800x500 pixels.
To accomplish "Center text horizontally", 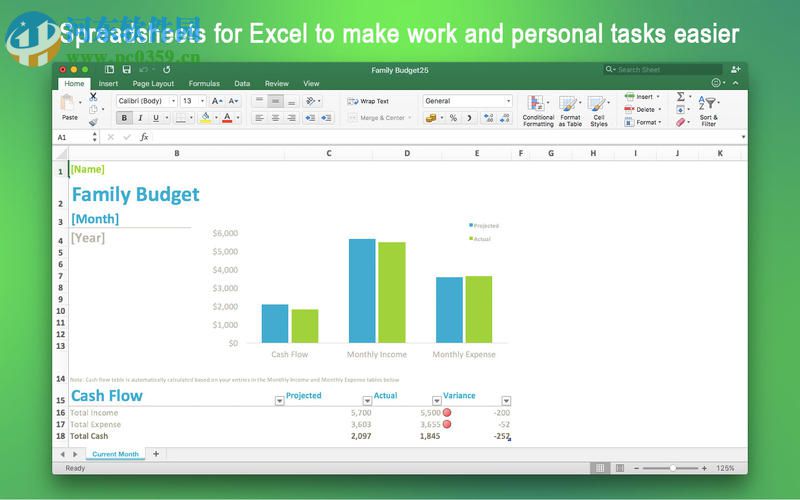I will click(x=276, y=118).
